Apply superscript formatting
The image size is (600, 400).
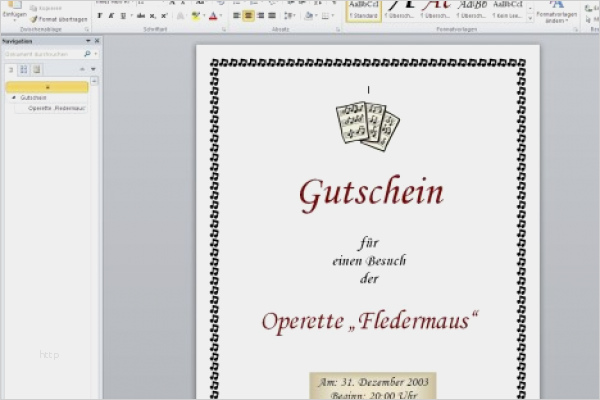[x=164, y=16]
